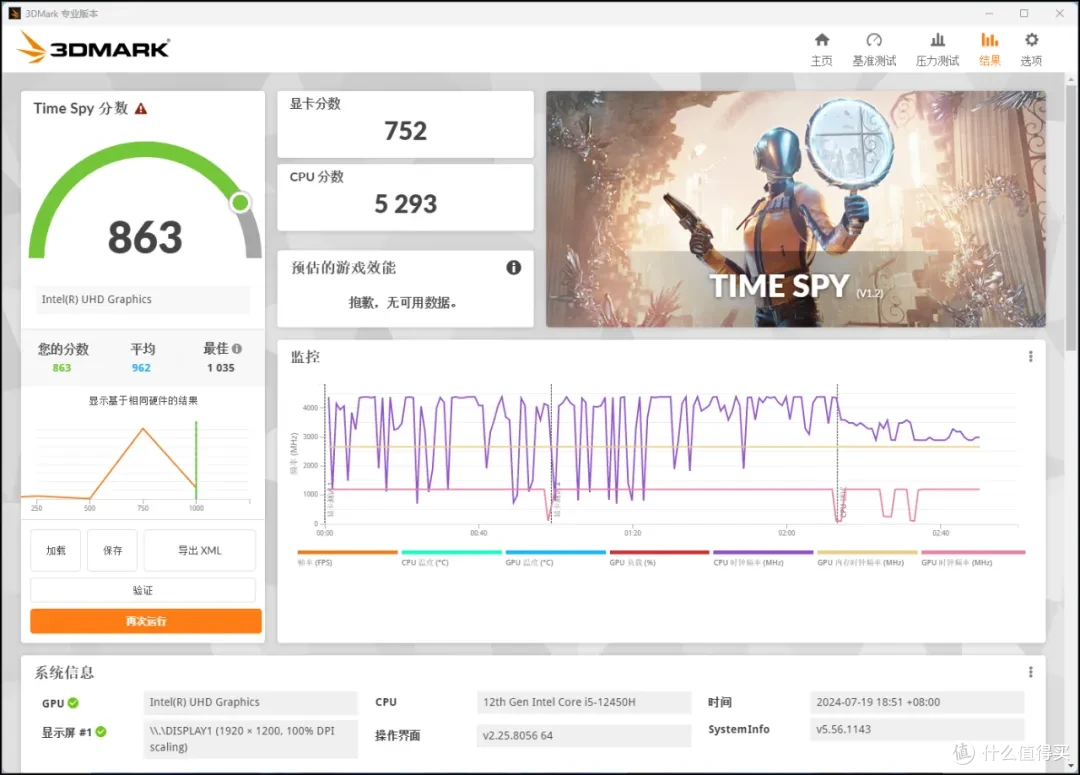Switch to 基准测试 benchmarks tab
The width and height of the screenshot is (1080, 775).
coord(874,50)
